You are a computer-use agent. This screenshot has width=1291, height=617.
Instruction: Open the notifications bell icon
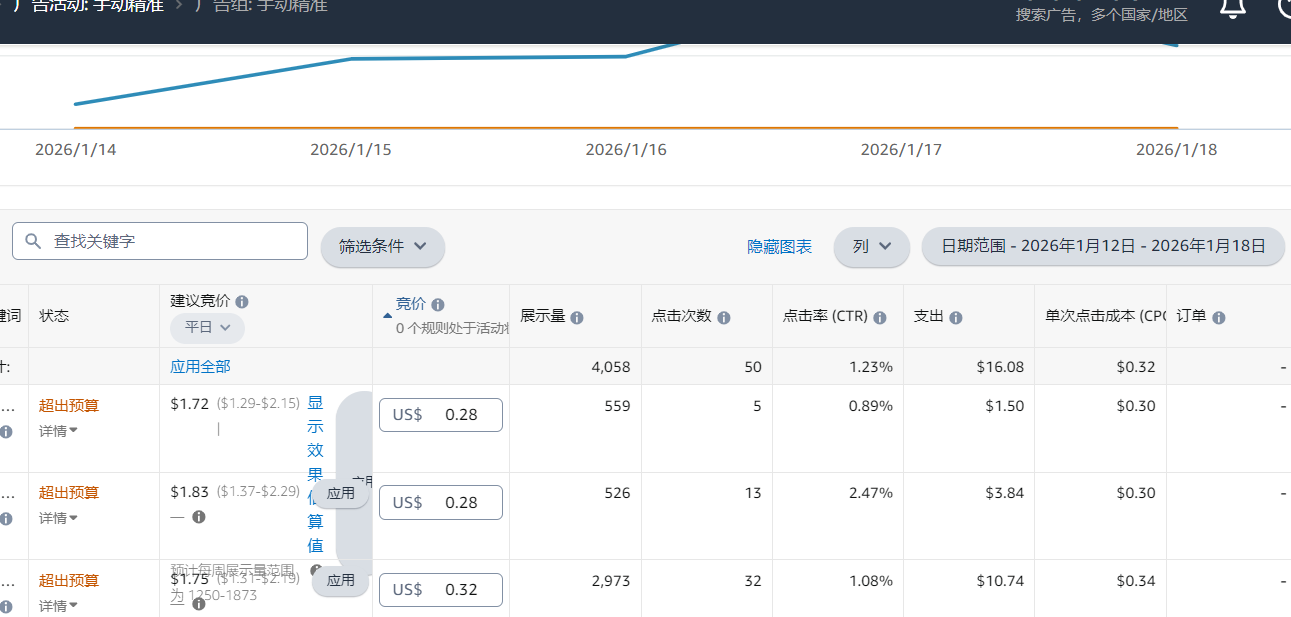point(1233,8)
